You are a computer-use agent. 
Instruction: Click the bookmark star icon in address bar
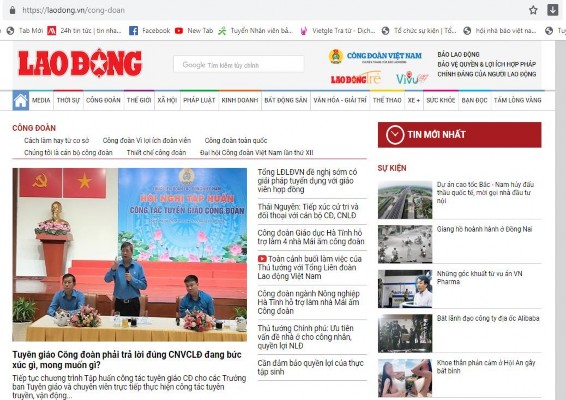[x=533, y=10]
